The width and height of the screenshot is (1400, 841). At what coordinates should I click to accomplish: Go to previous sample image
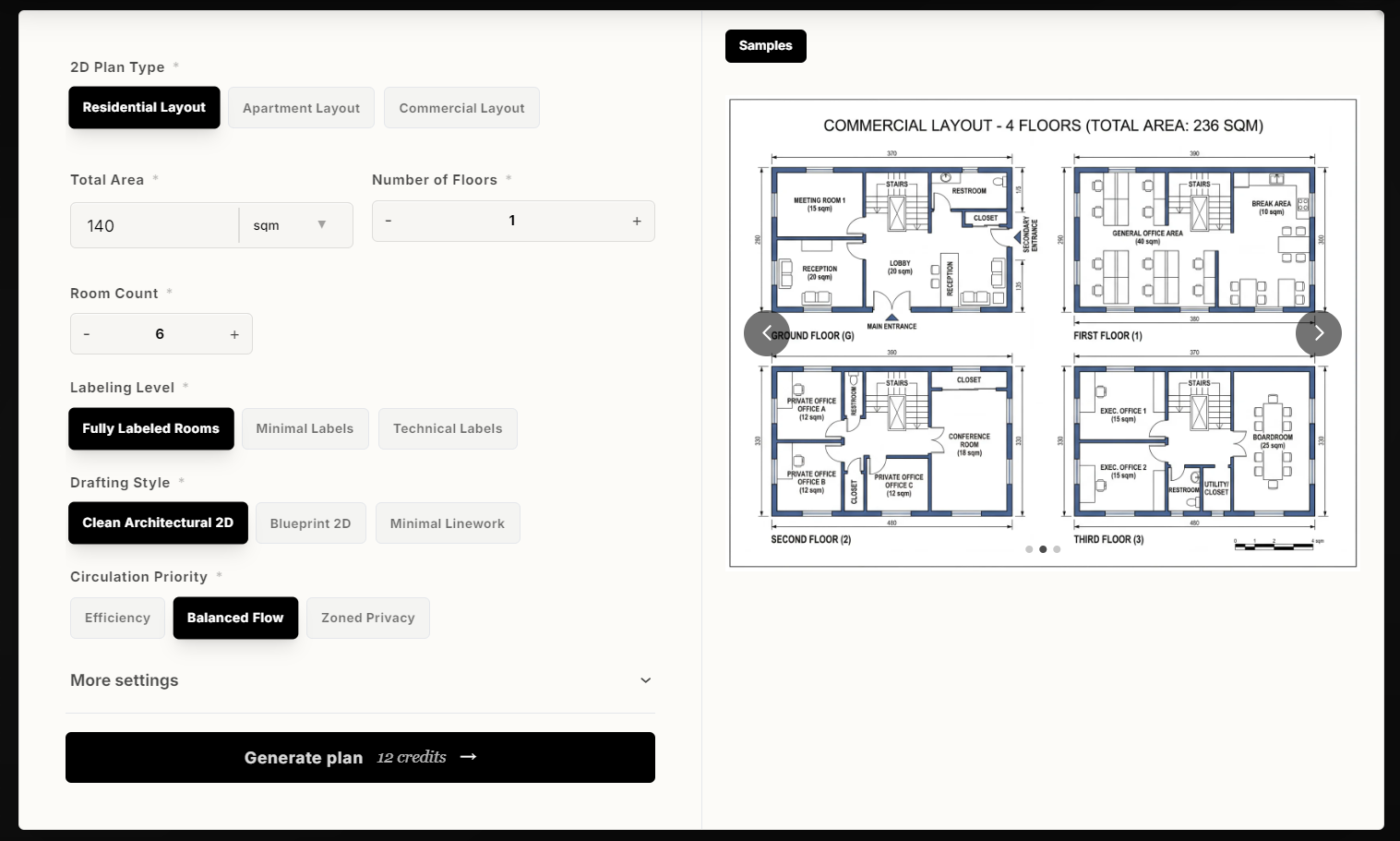(x=767, y=333)
